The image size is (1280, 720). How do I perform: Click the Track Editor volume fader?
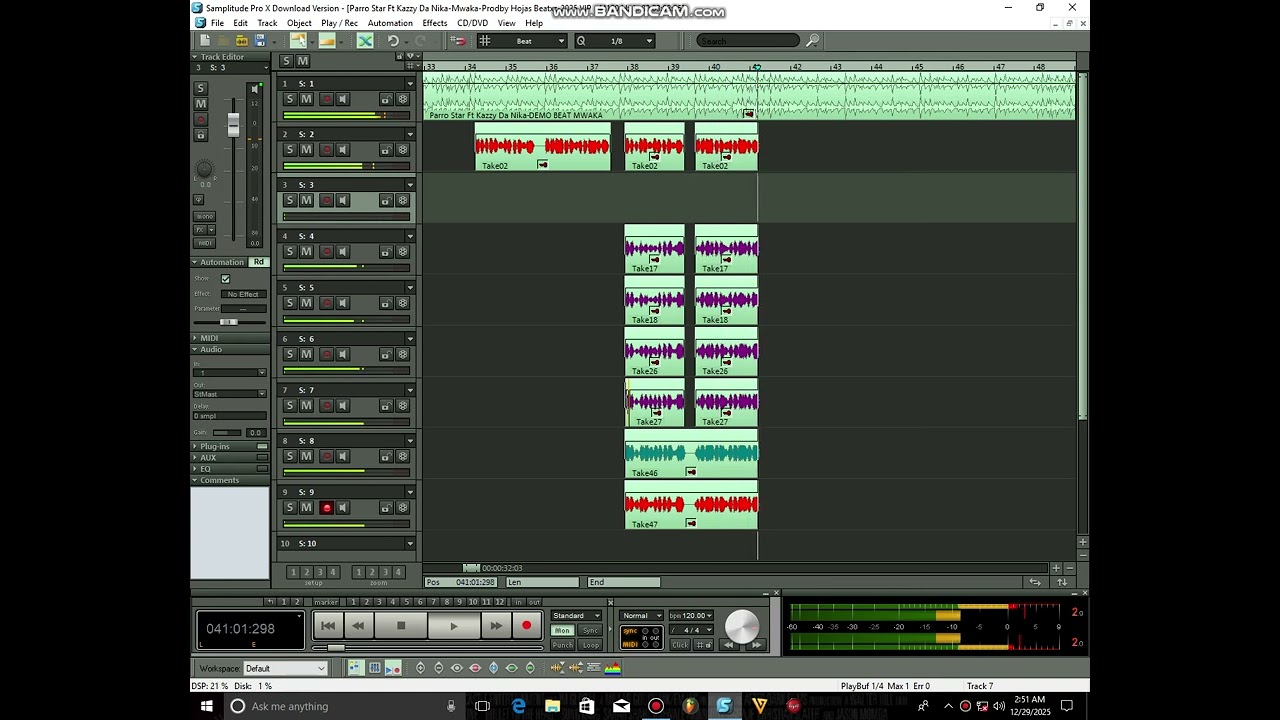click(233, 124)
